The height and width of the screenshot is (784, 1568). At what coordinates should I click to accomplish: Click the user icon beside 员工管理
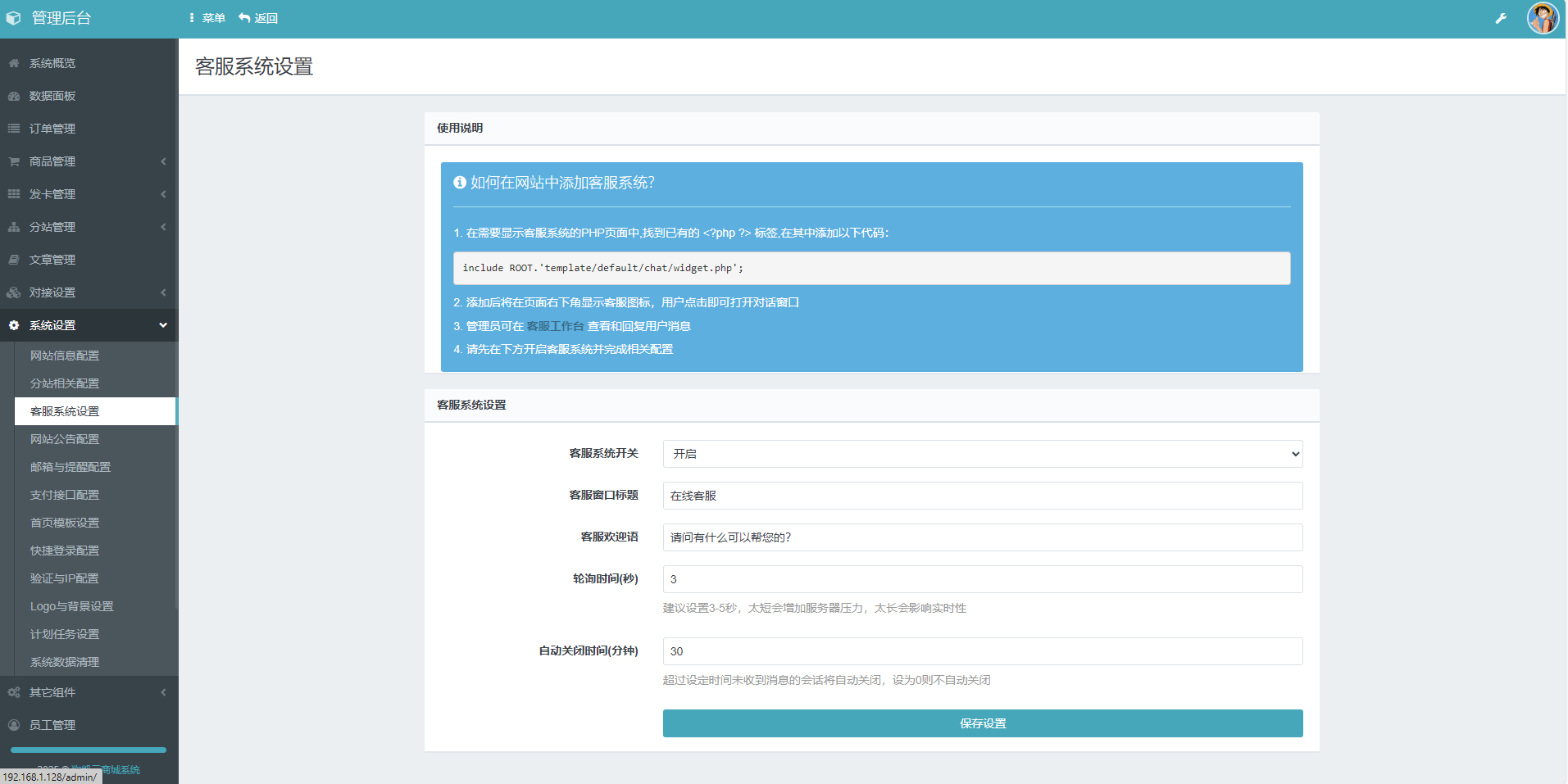click(14, 725)
